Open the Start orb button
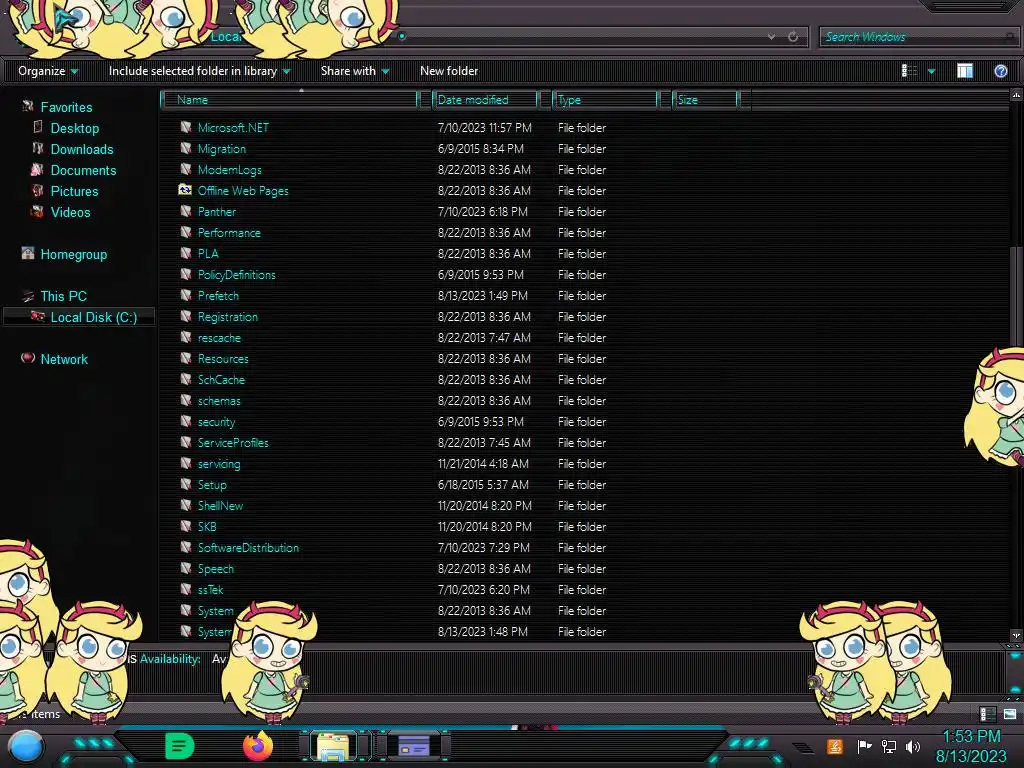 pos(26,746)
